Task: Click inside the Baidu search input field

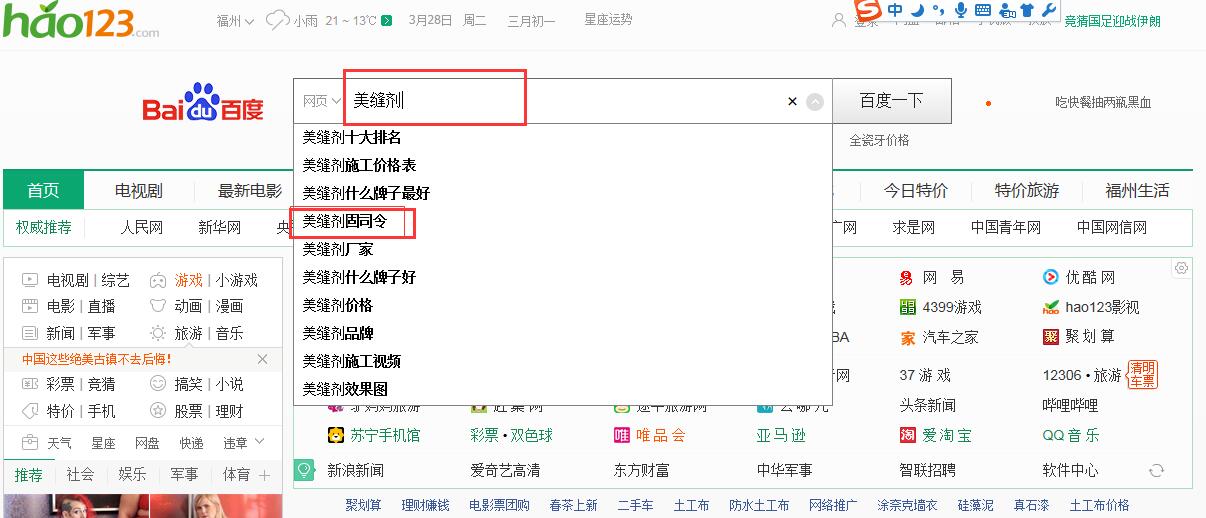Action: (565, 101)
